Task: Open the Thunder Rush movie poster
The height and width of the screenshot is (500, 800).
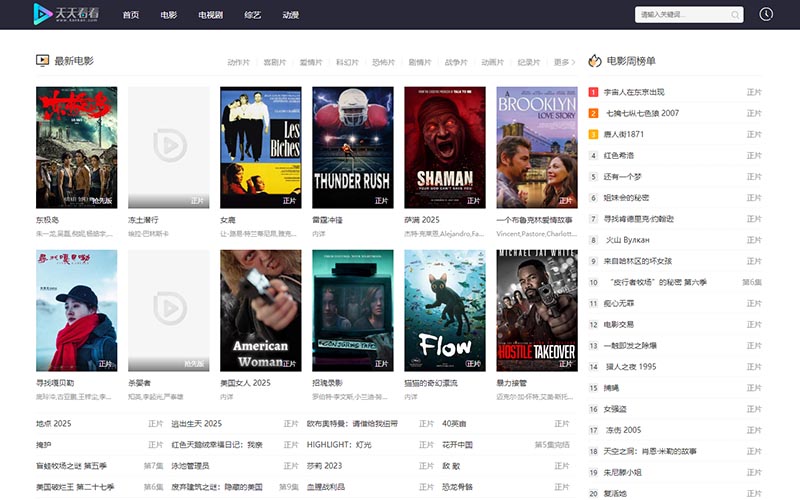Action: pos(353,147)
